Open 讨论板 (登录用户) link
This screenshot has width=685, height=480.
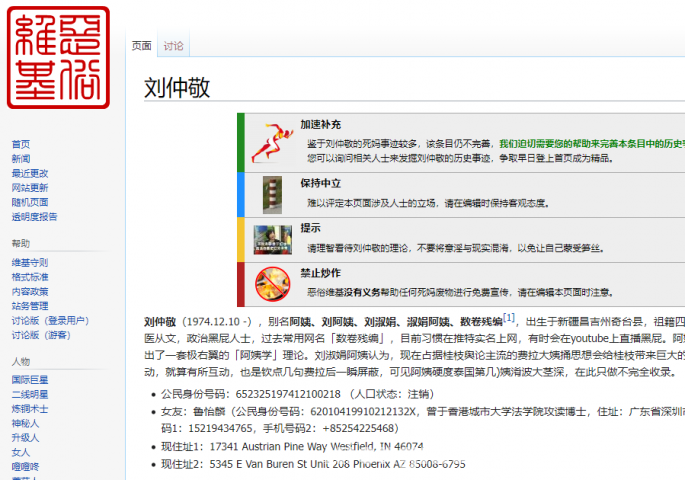48,321
